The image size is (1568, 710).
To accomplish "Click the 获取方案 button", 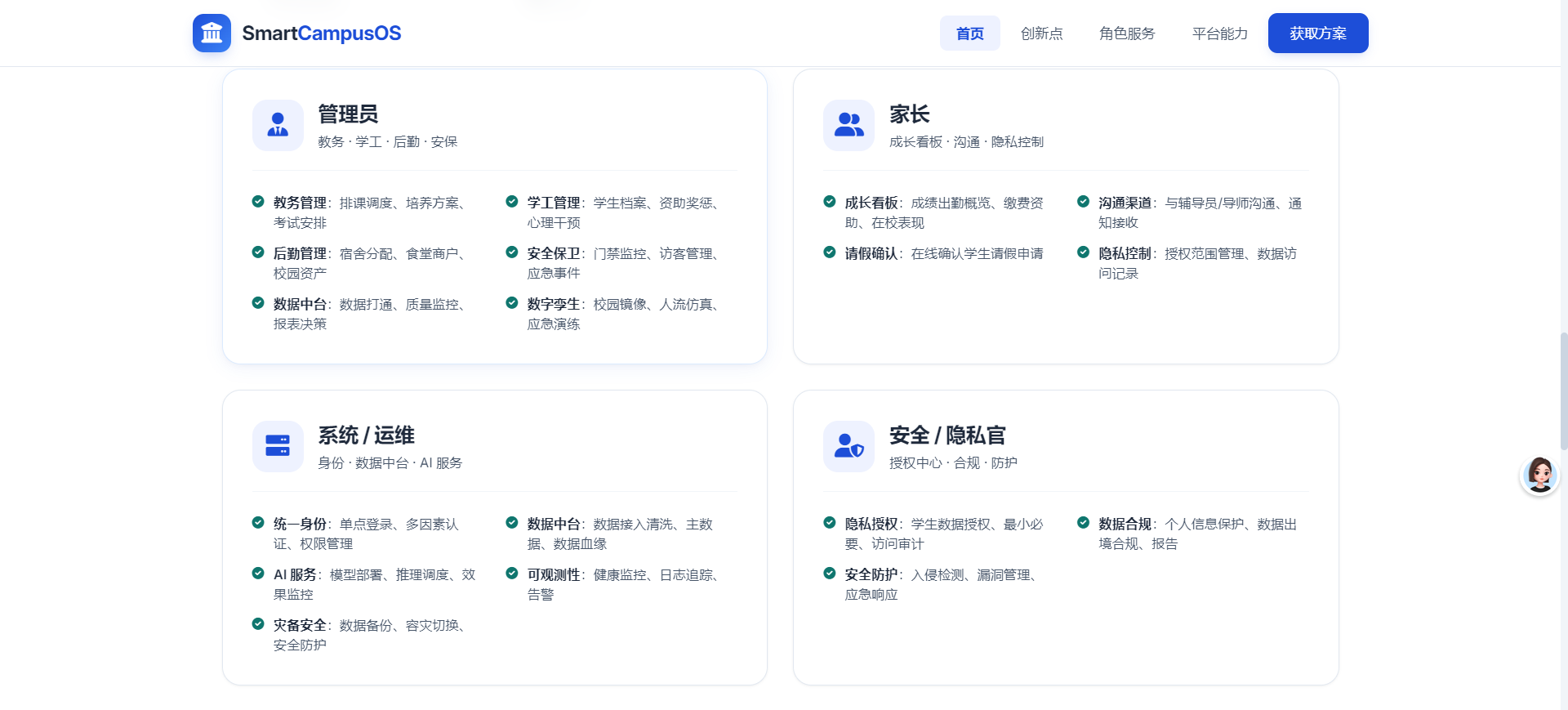I will [1318, 33].
